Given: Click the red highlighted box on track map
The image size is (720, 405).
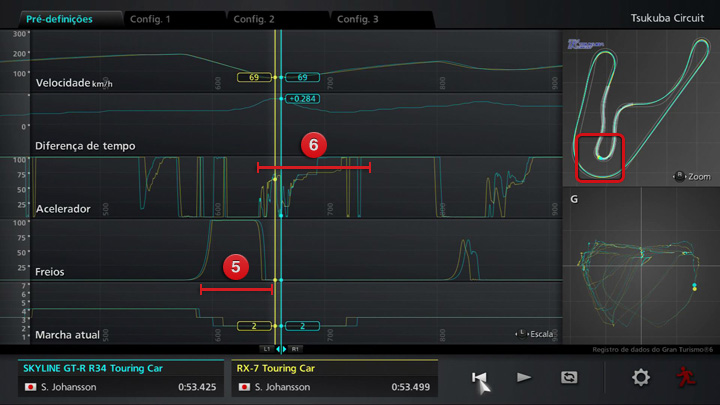Looking at the screenshot, I should tap(599, 157).
